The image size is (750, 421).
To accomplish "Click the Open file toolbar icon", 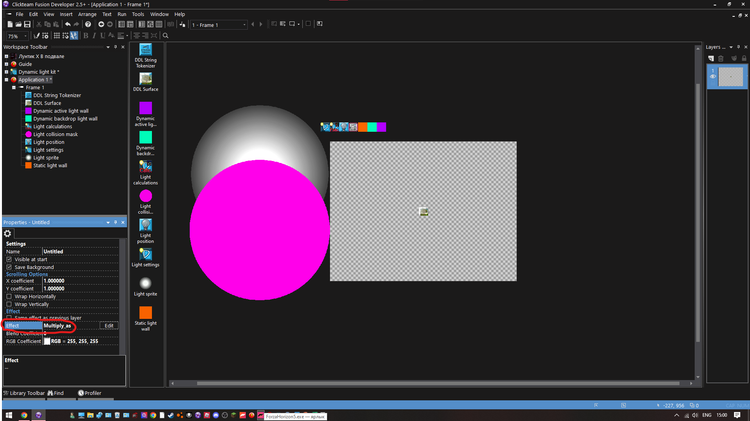I will click(x=18, y=24).
